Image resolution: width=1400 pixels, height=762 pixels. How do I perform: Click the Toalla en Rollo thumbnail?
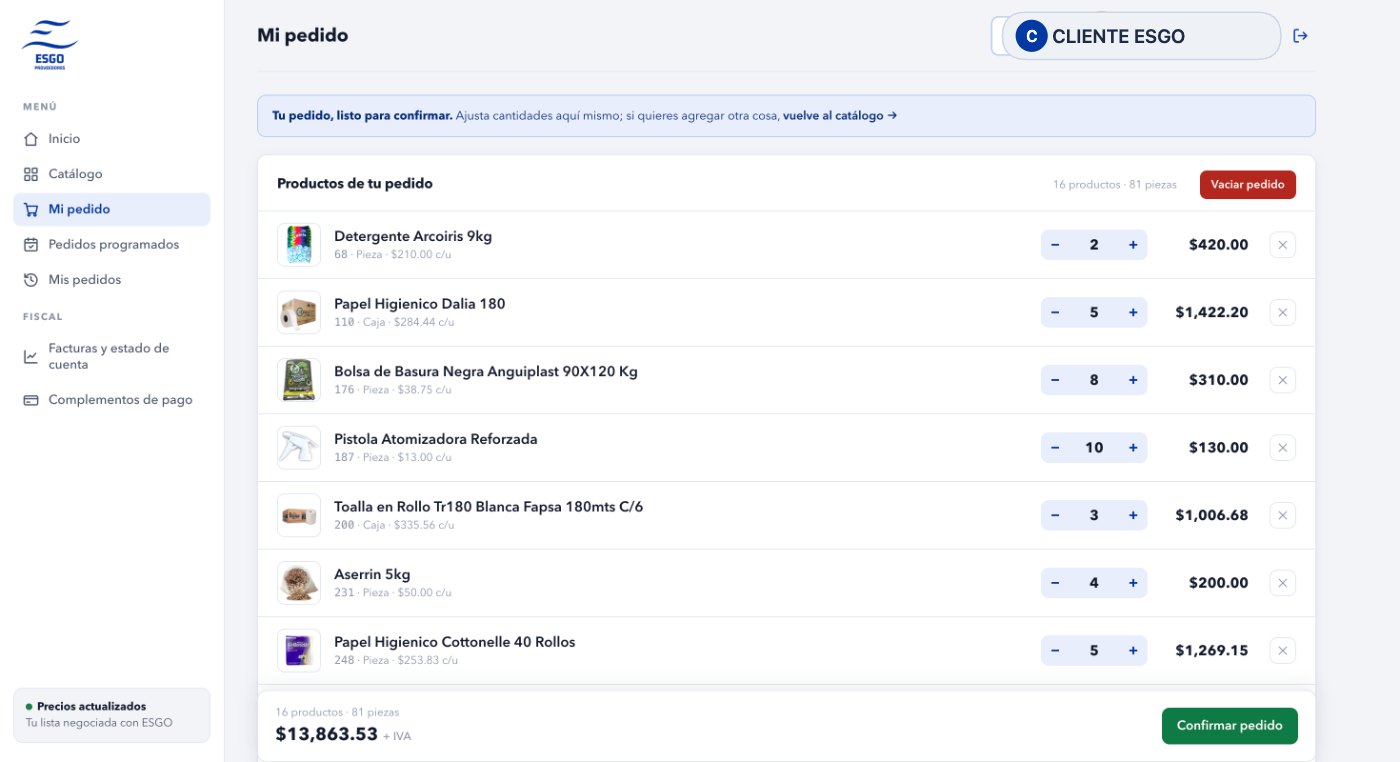299,515
